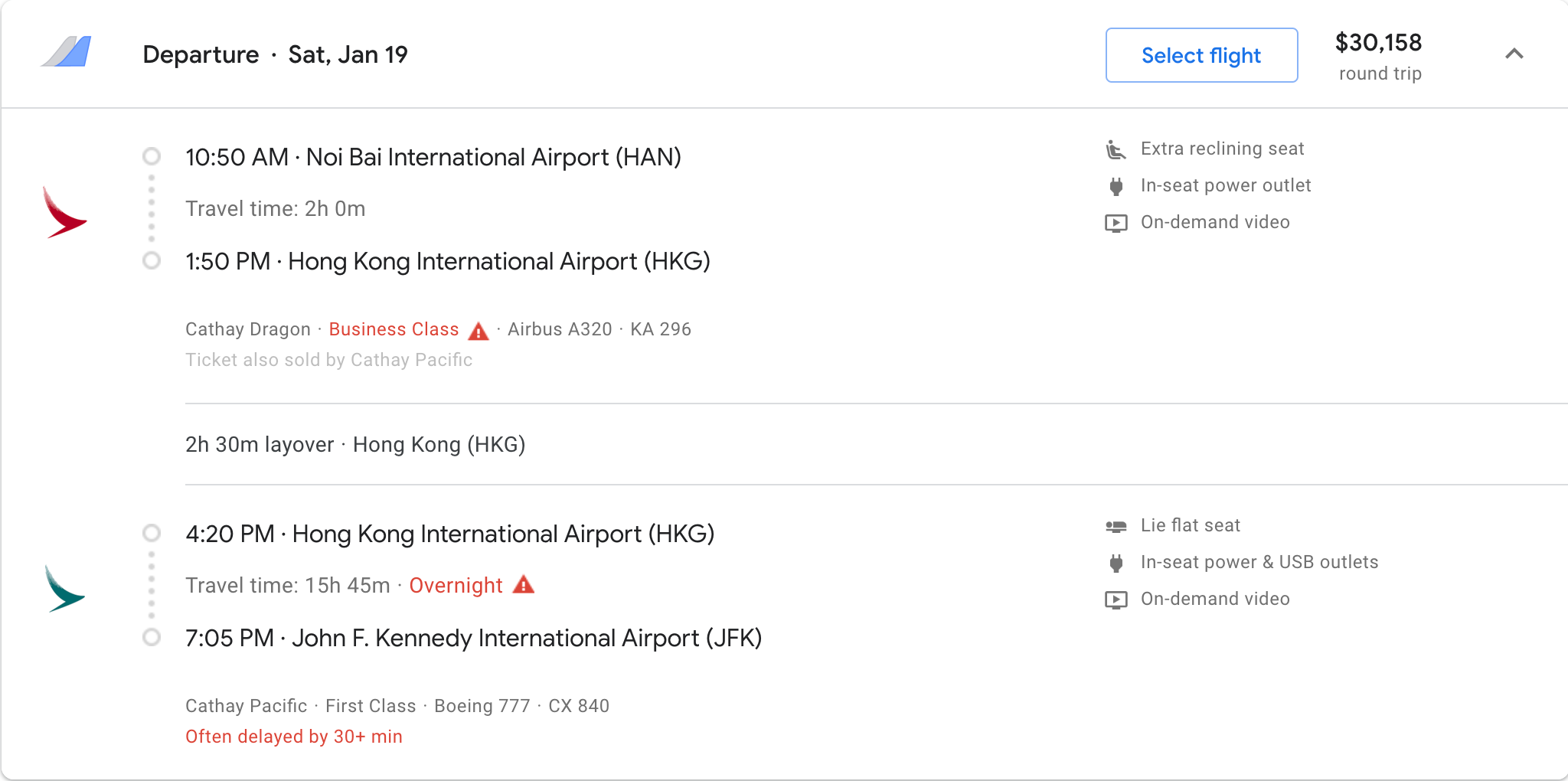Click the Cathay Pacific on-demand video icon
The width and height of the screenshot is (1568, 781).
tap(1116, 600)
